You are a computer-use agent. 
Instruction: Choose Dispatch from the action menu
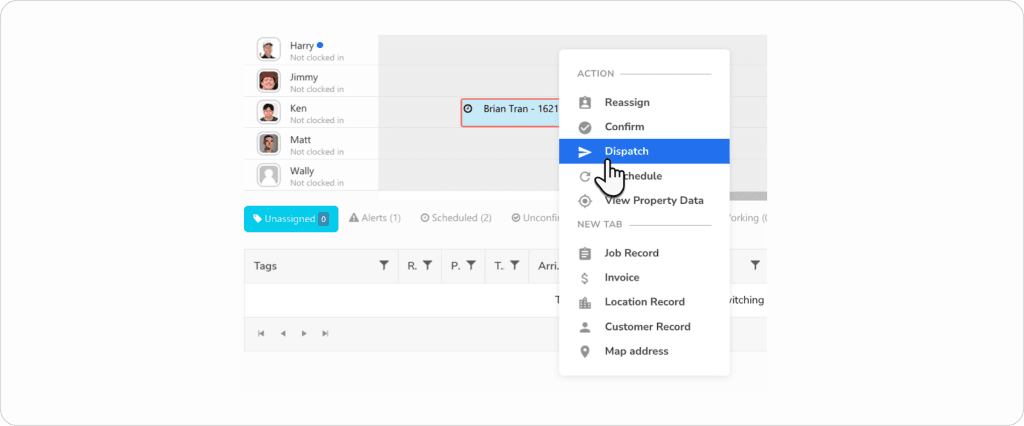click(x=644, y=151)
